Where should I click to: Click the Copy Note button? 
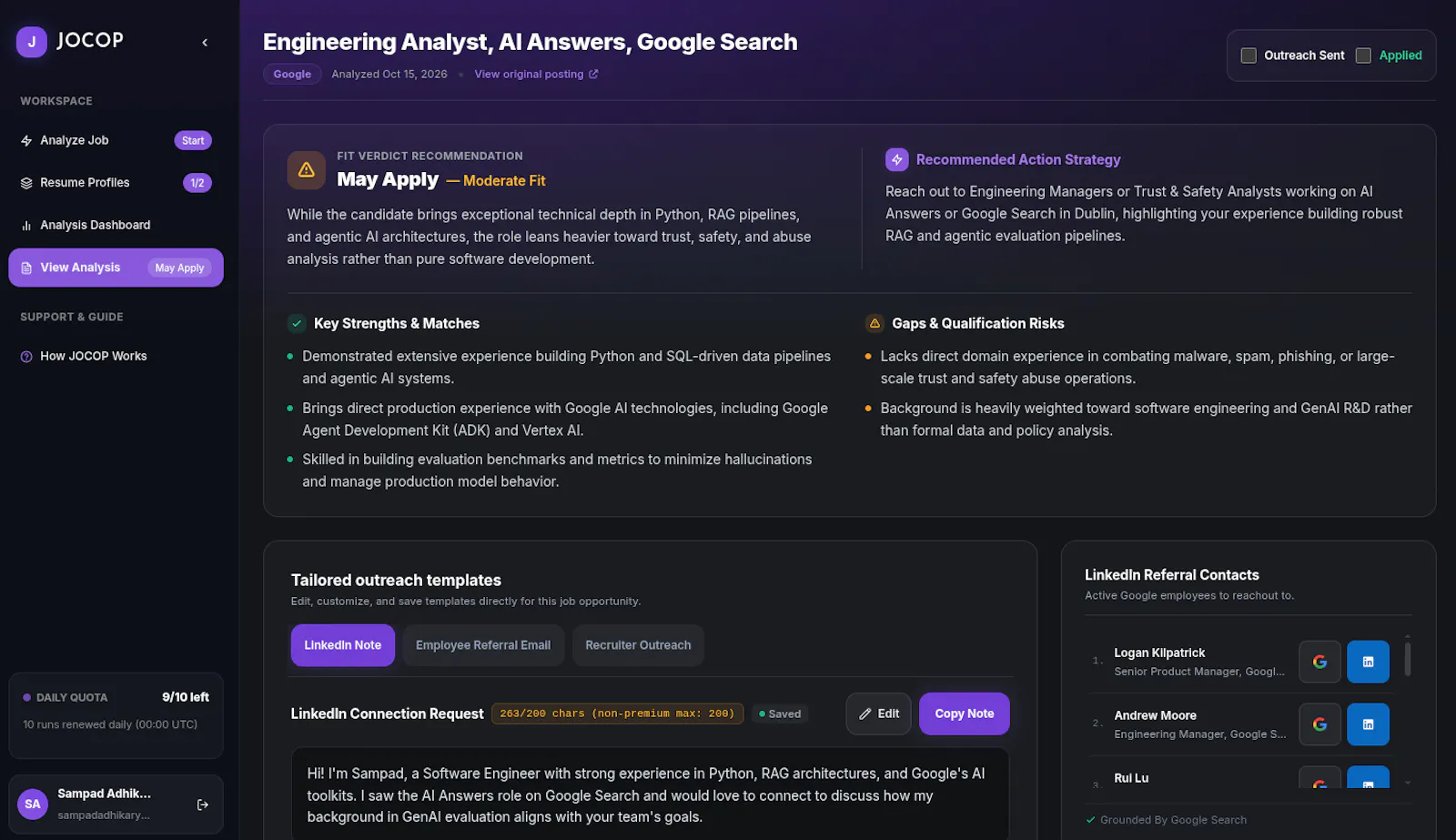[965, 713]
